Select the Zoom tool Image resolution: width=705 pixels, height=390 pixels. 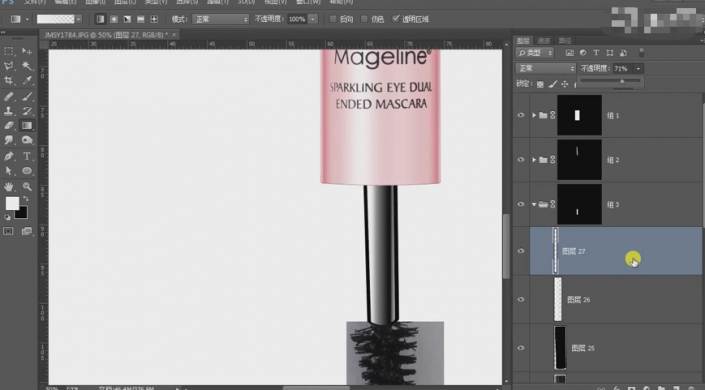(x=27, y=186)
